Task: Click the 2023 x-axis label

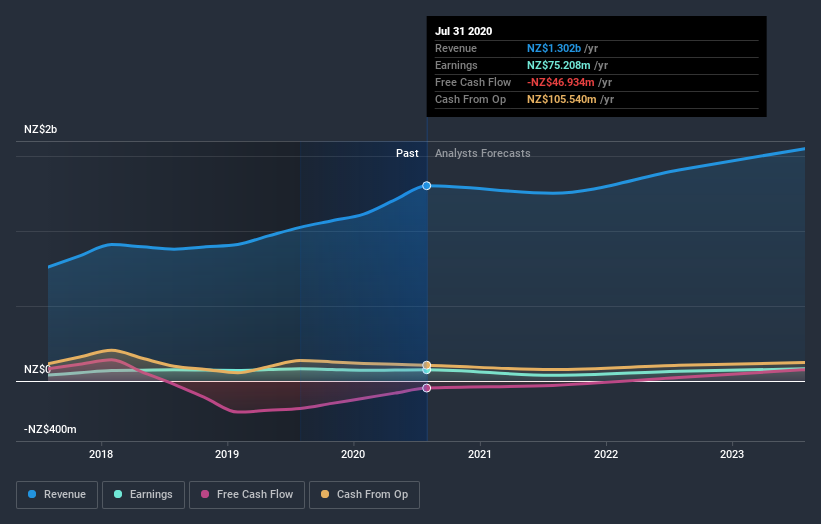Action: coord(732,454)
